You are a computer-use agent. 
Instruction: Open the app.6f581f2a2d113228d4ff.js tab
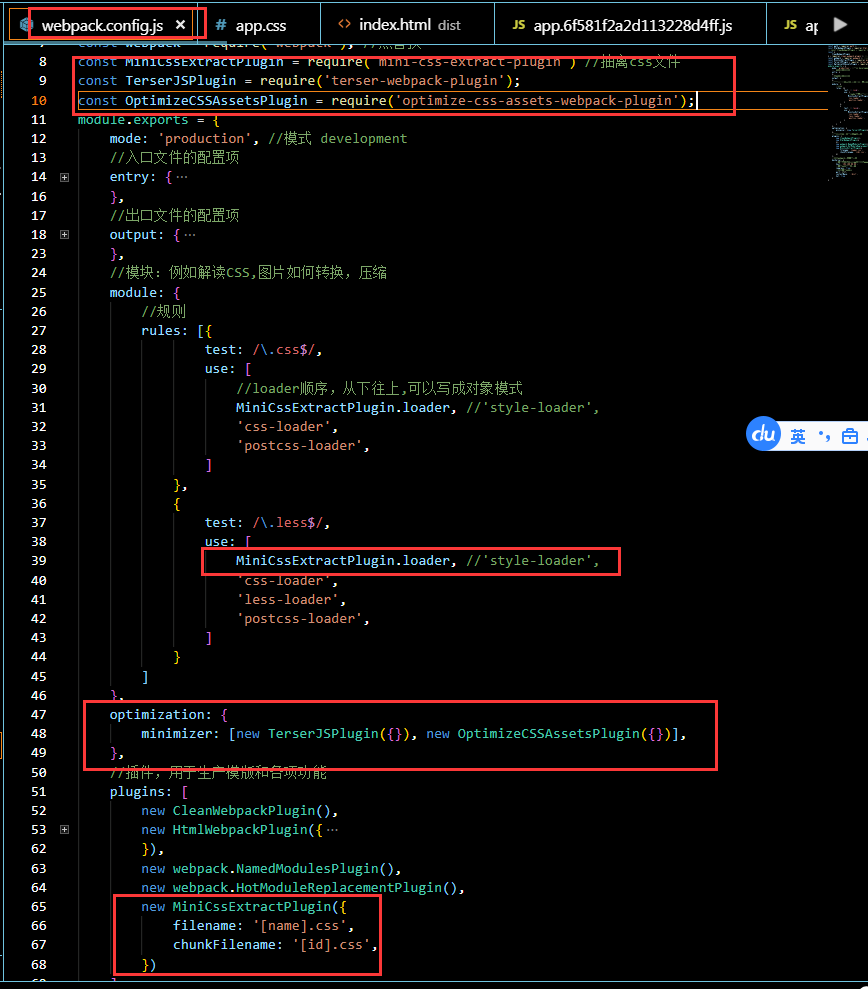tap(632, 25)
